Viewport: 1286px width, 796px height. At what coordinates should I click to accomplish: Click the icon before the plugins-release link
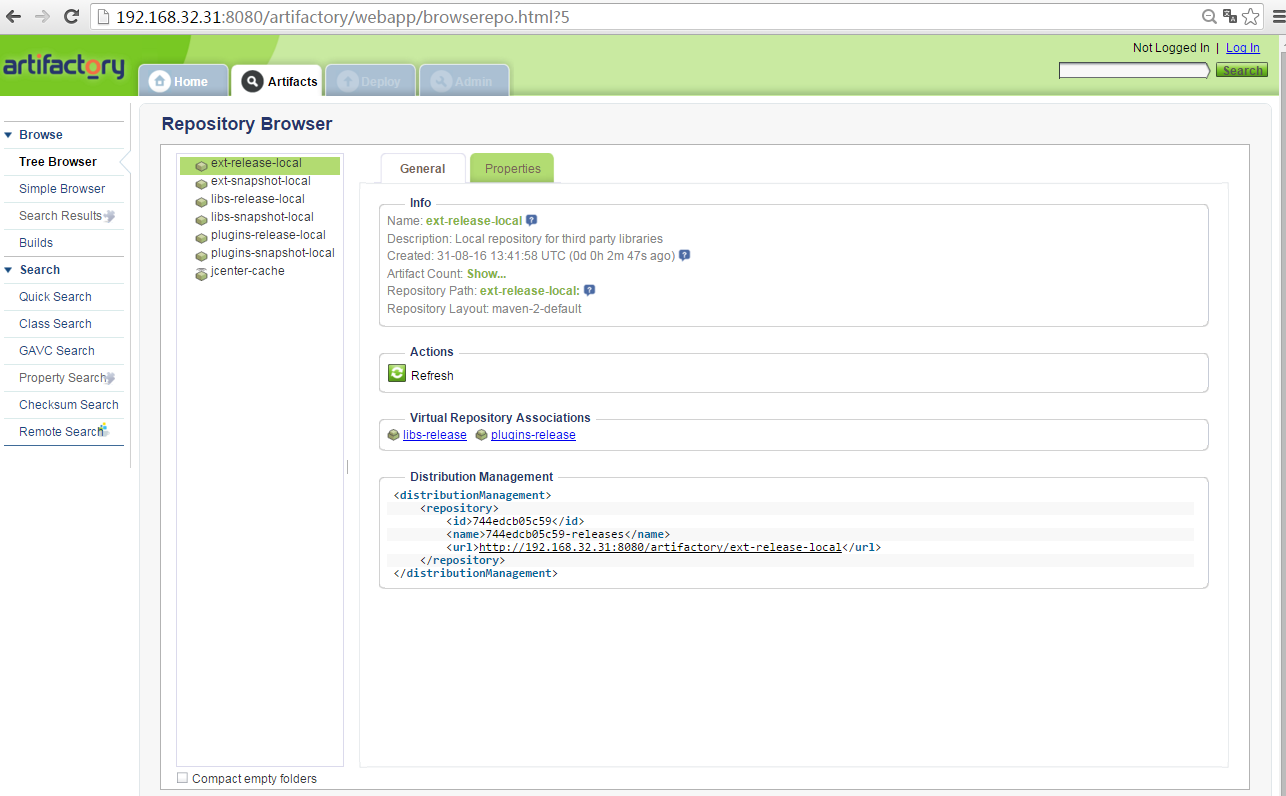(x=481, y=435)
